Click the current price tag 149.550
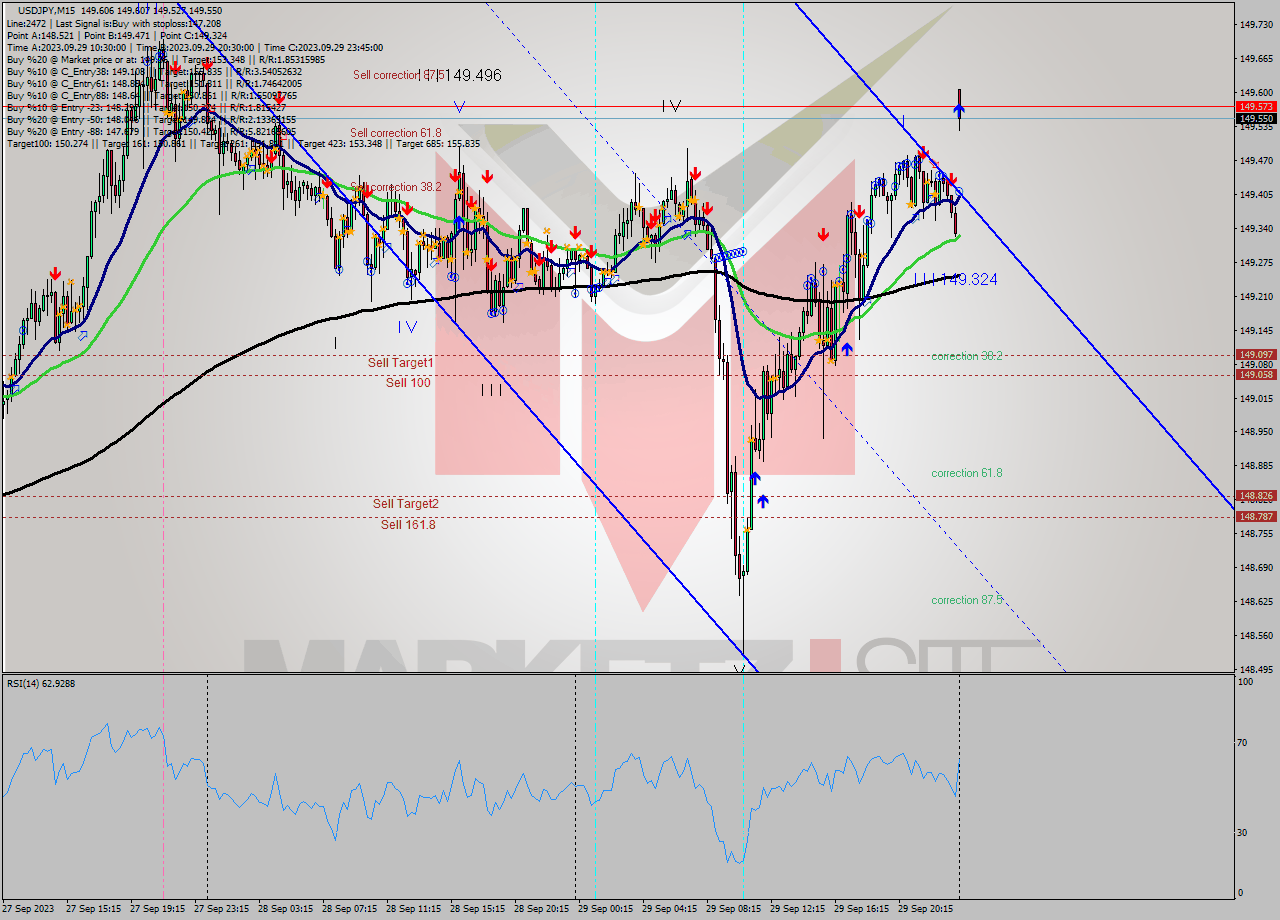Image resolution: width=1280 pixels, height=920 pixels. coord(1256,118)
